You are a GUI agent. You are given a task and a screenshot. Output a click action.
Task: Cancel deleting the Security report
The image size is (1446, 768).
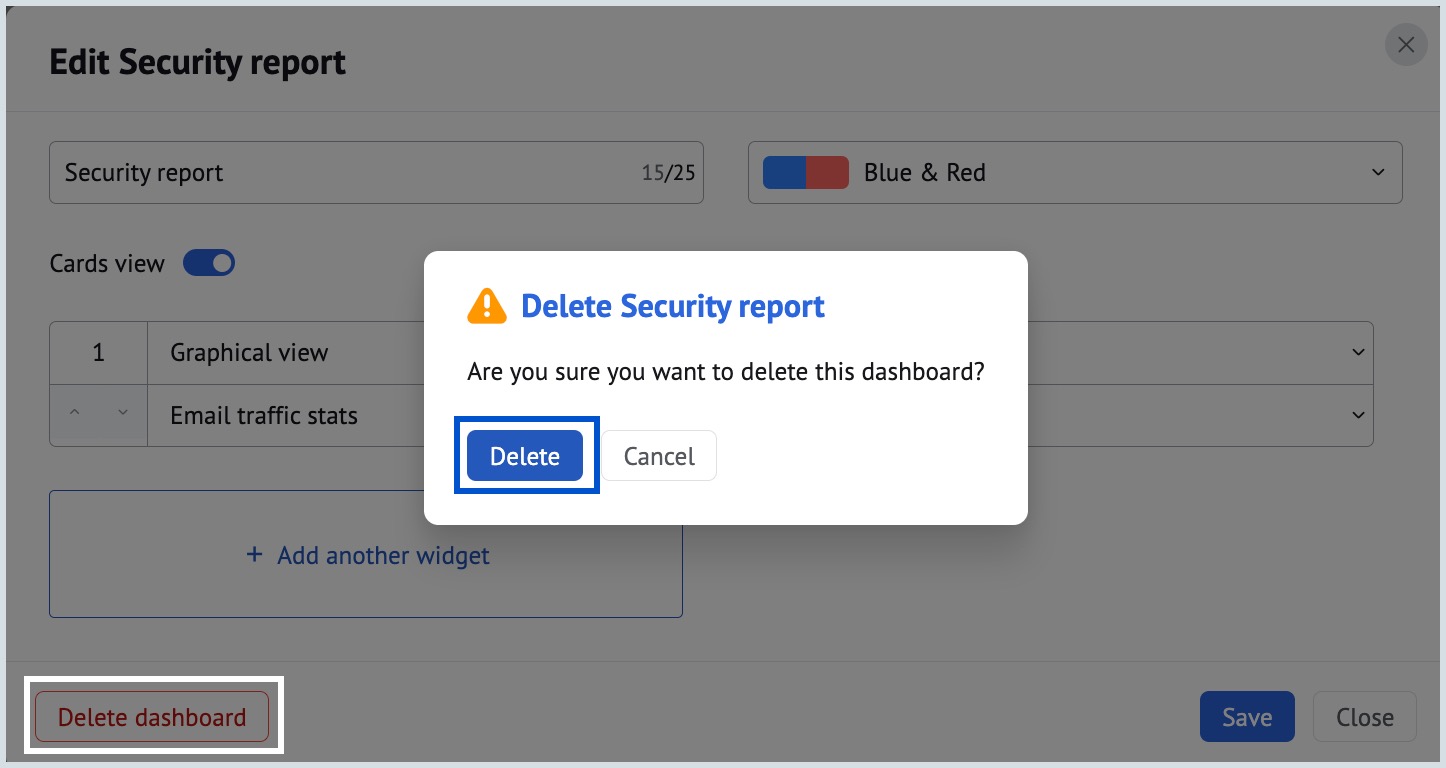coord(658,455)
